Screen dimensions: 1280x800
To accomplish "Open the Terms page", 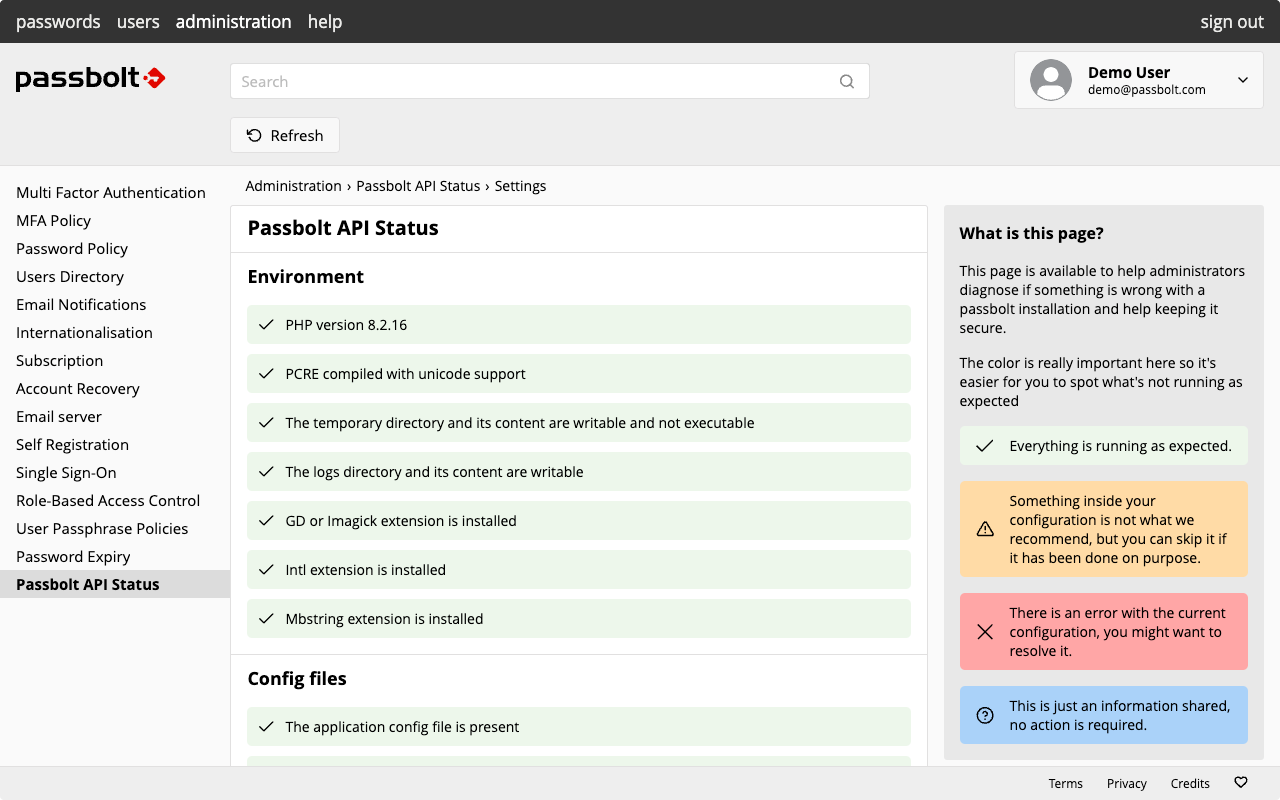I will click(x=1065, y=783).
